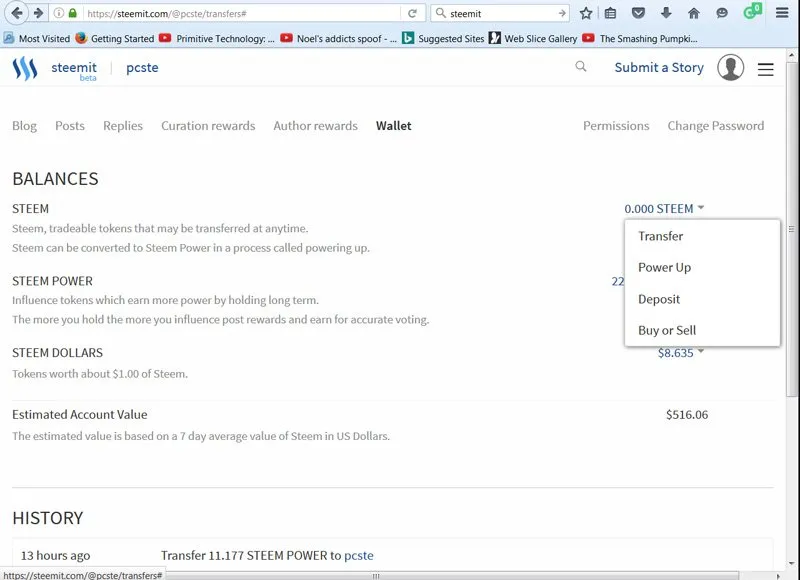
Task: Click the browser Forward arrow button
Action: (x=38, y=13)
